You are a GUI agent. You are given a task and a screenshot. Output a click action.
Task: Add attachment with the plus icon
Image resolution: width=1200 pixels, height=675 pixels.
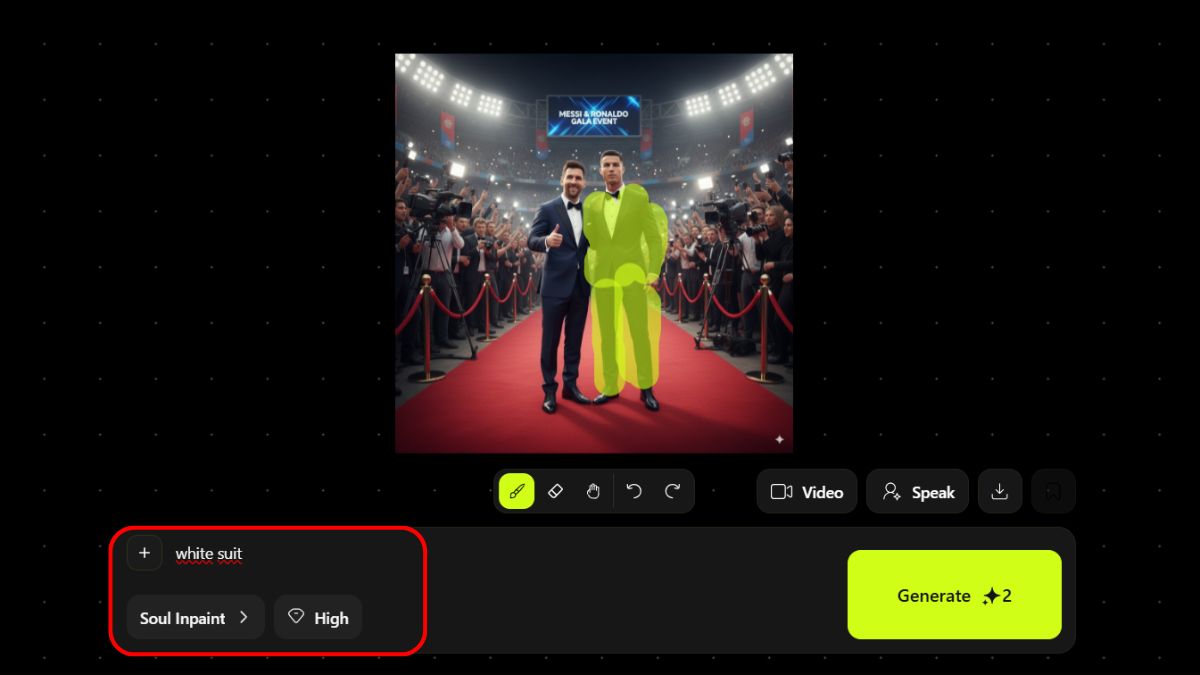tap(144, 553)
